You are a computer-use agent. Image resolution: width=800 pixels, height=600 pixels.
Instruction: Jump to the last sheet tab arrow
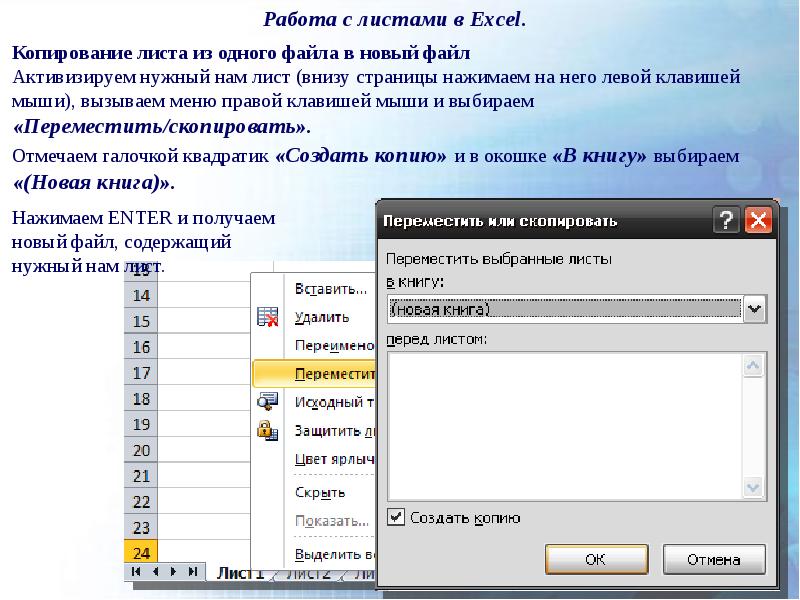192,571
